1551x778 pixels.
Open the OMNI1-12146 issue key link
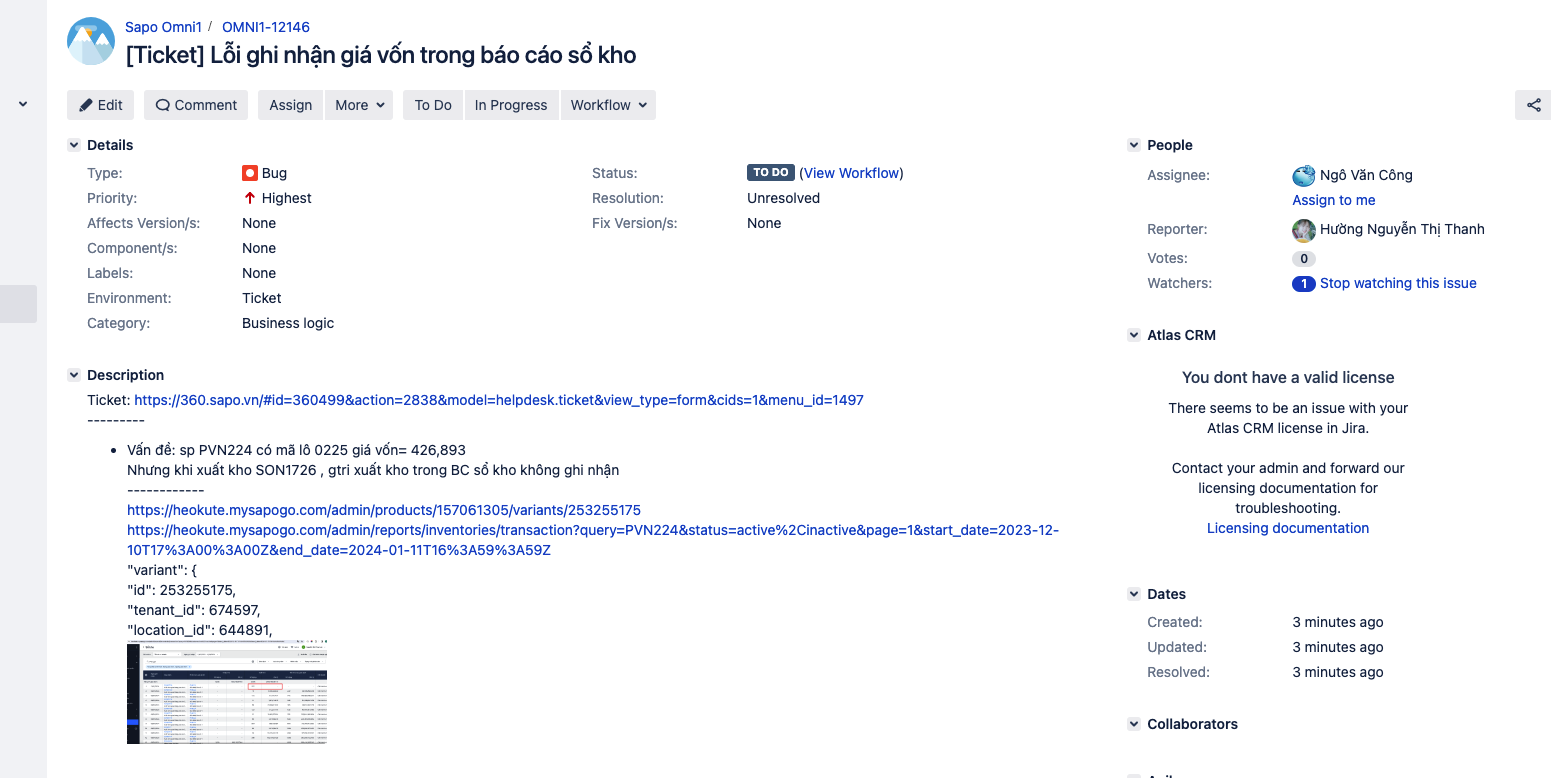tap(266, 27)
